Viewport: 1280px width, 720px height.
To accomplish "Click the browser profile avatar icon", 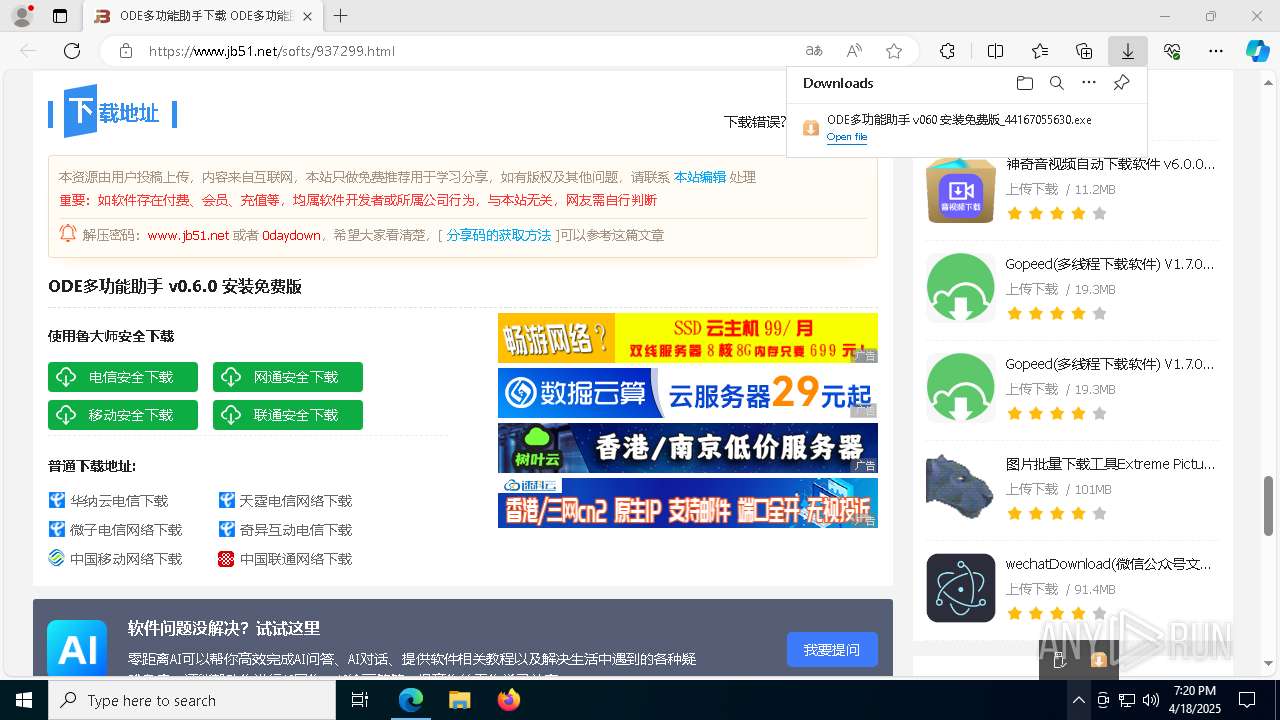I will click(x=22, y=16).
